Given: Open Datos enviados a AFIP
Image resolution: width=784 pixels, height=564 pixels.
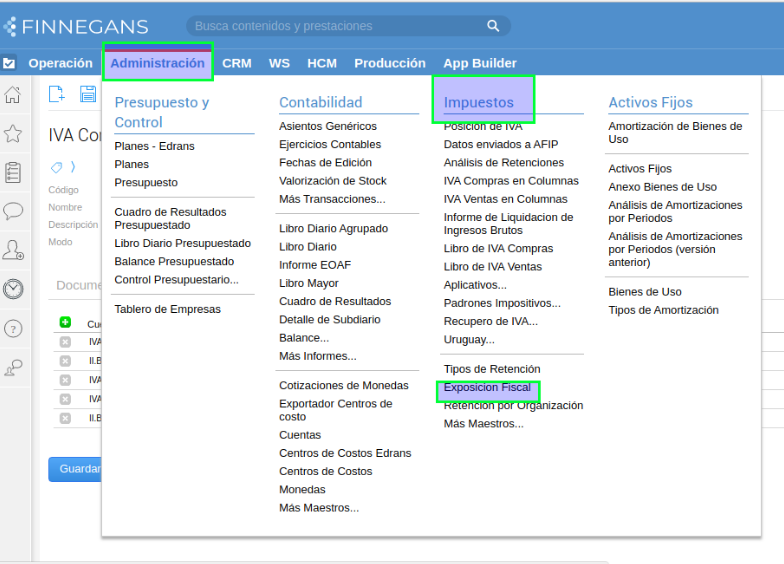Looking at the screenshot, I should 500,144.
